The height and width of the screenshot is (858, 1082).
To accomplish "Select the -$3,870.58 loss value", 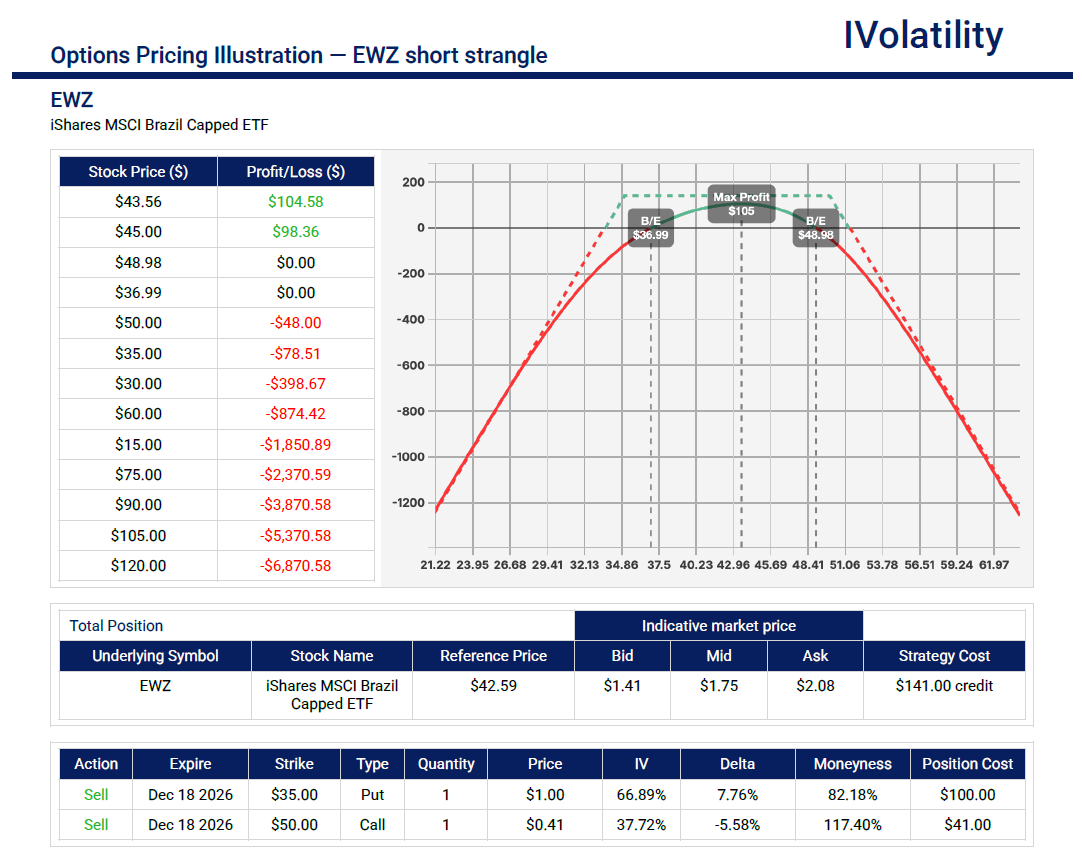I will [x=295, y=505].
